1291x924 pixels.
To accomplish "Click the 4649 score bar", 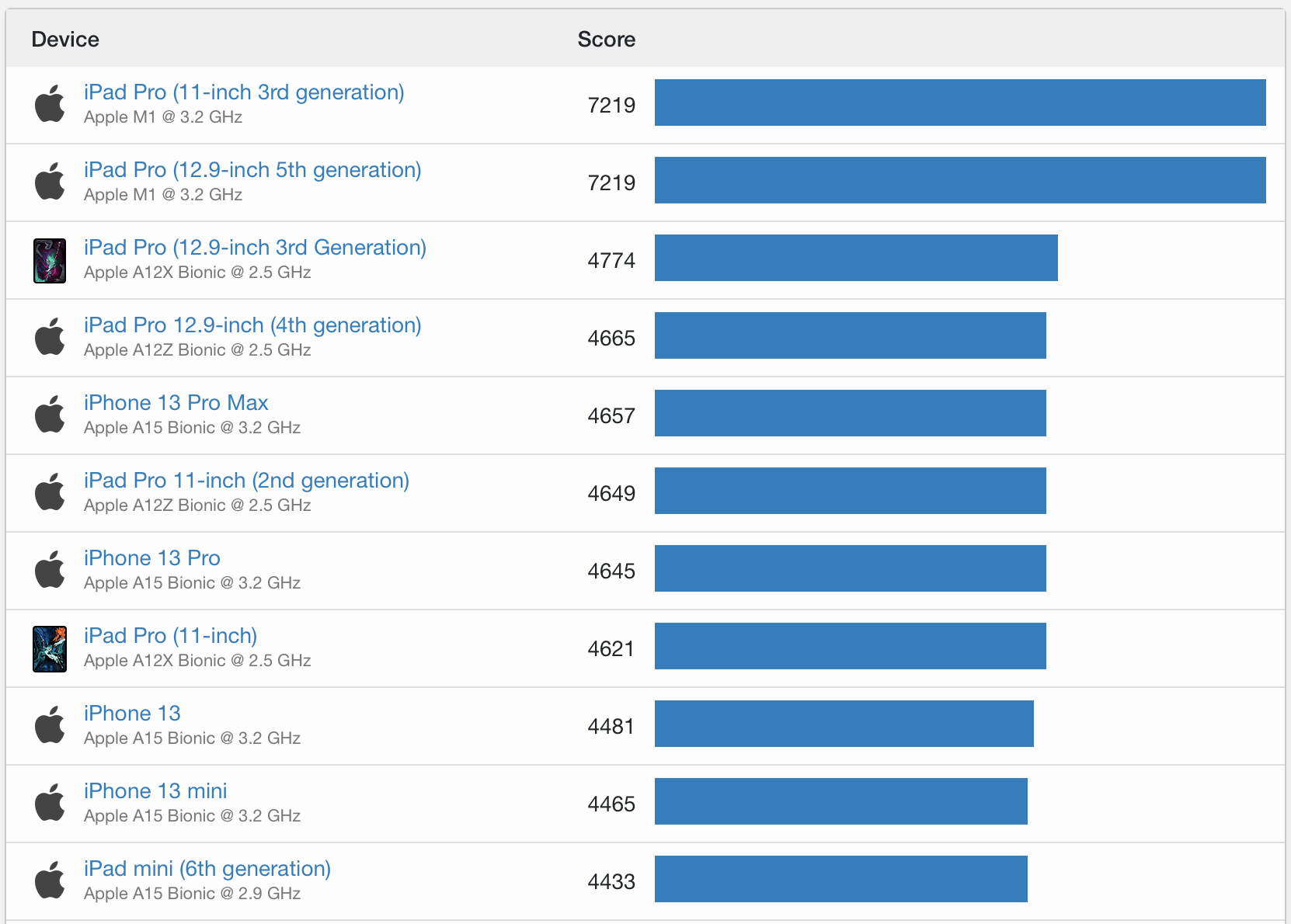I will [851, 491].
